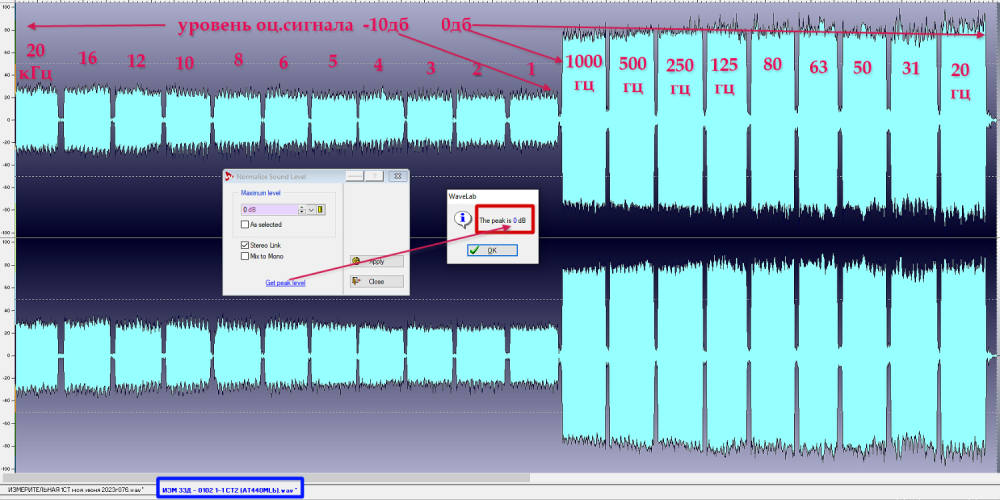
Task: Click the help question mark button
Action: point(376,176)
